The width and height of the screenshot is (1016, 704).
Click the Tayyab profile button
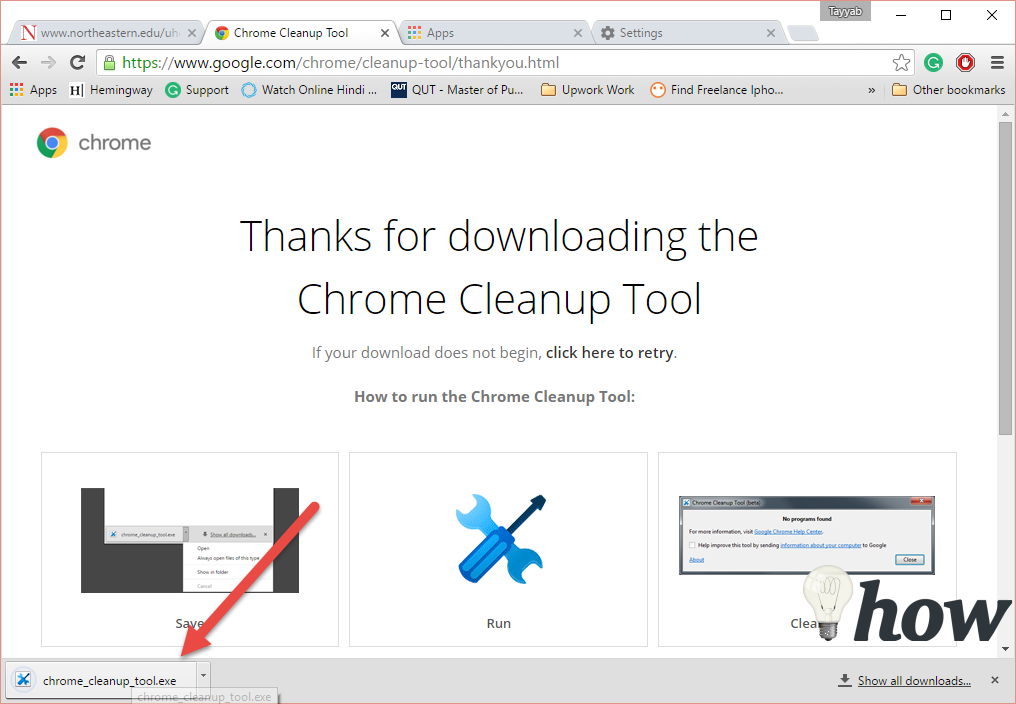845,11
